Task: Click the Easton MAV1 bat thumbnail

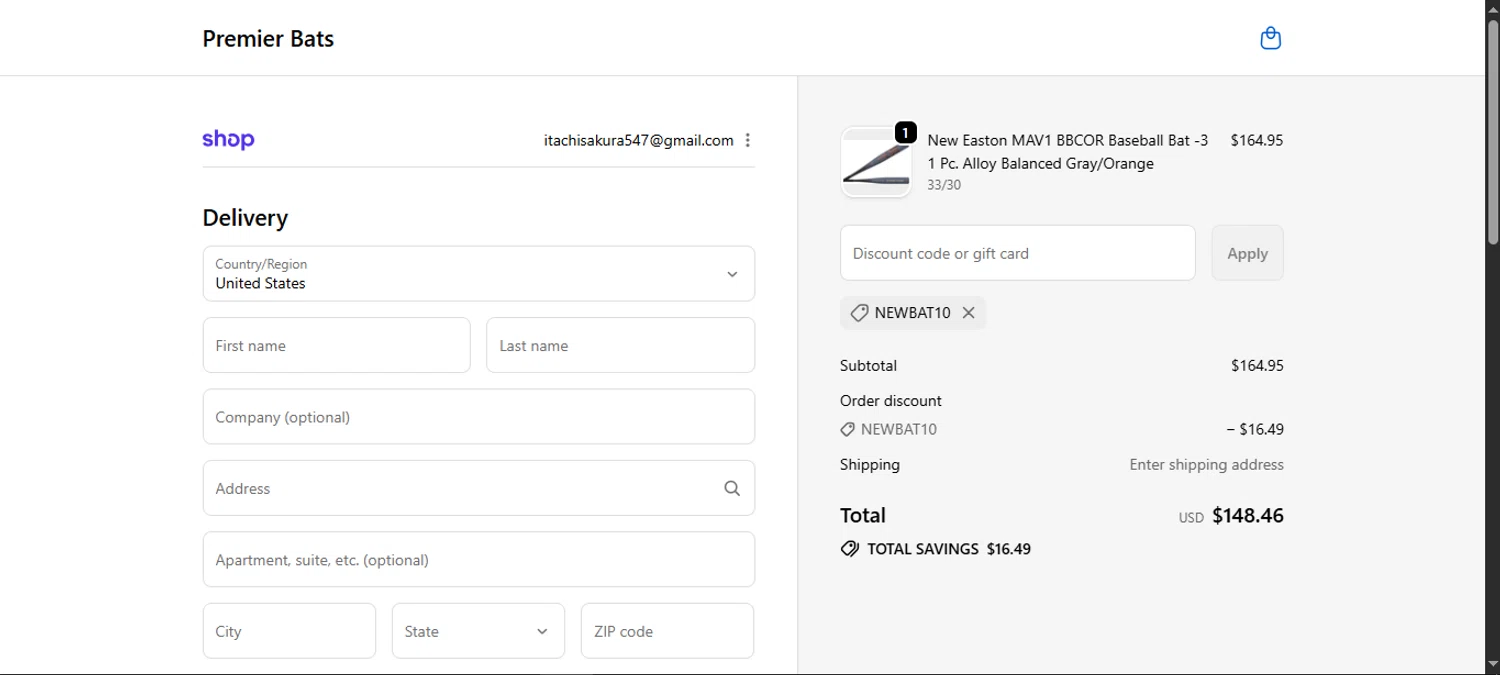Action: (876, 162)
